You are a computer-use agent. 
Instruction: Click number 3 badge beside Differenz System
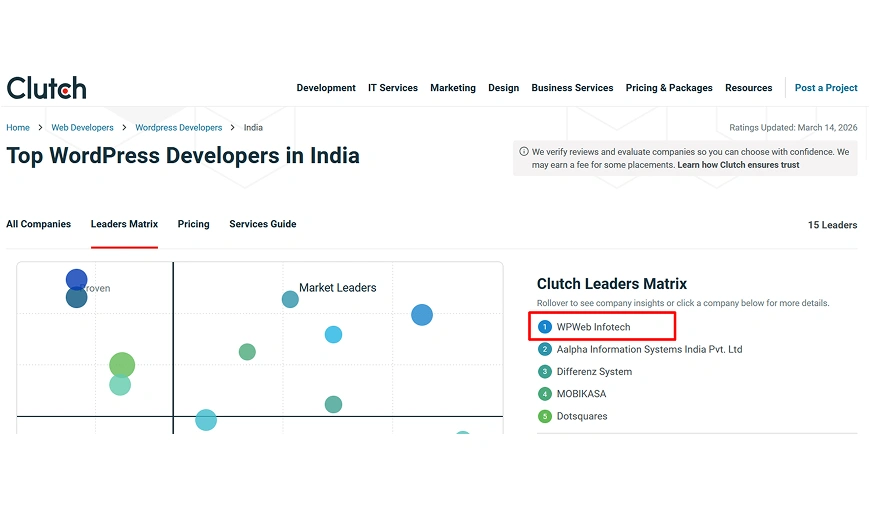pyautogui.click(x=545, y=372)
